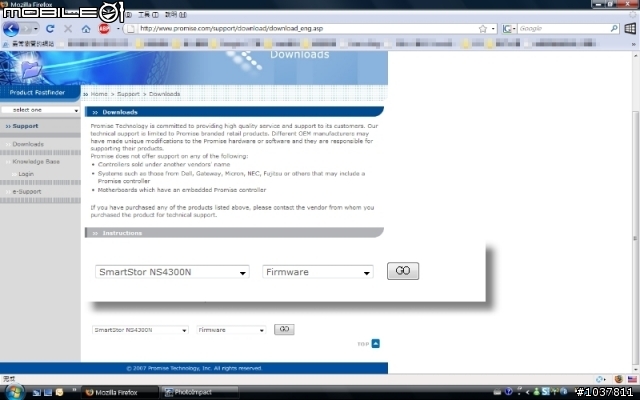
Task: Switch to PhotoImpact taskbar button
Action: point(199,392)
